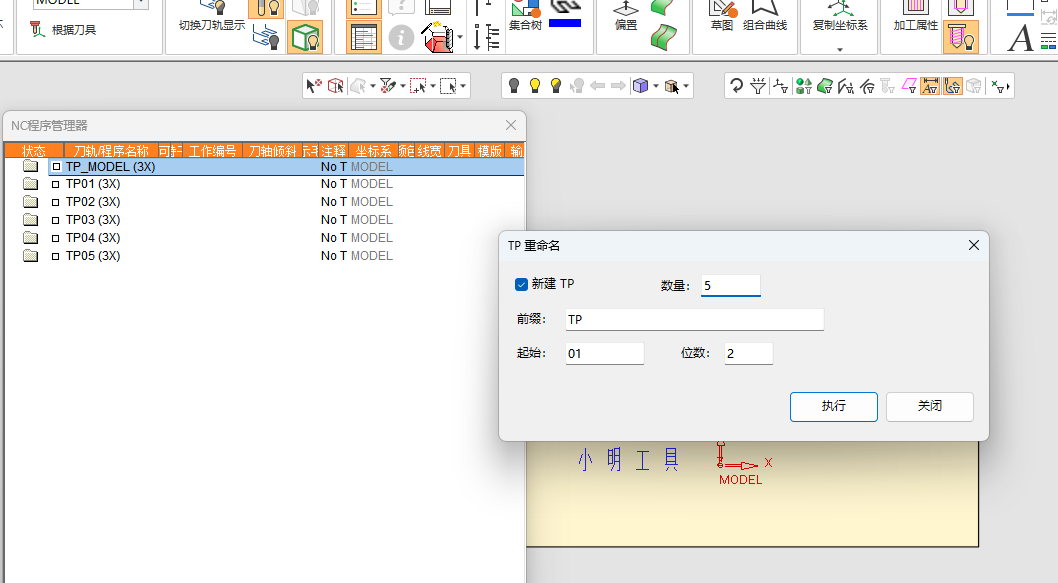
Task: Toggle the 新建 TP checkbox
Action: click(521, 284)
